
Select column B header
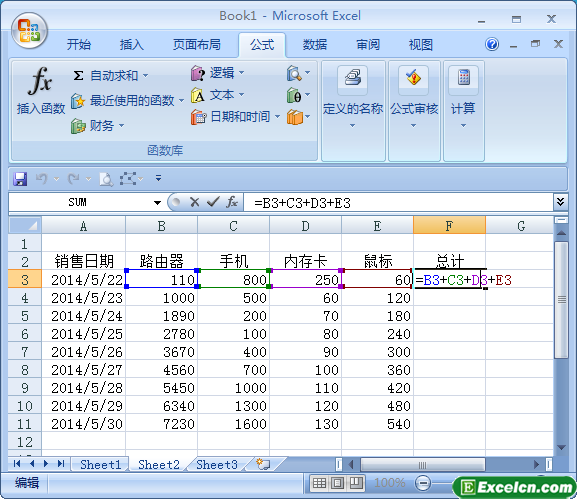[161, 226]
